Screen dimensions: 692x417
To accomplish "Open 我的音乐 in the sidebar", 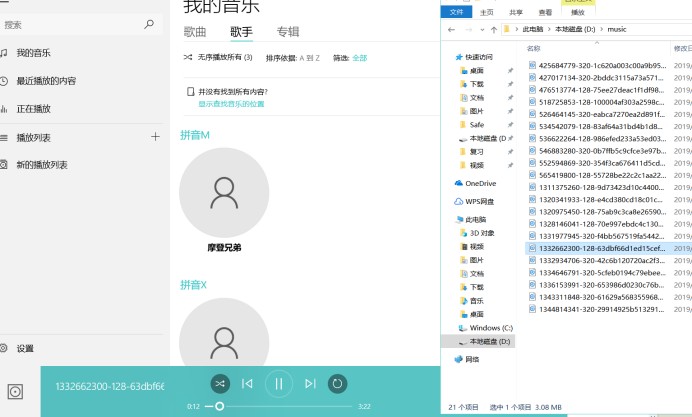I will [x=34, y=53].
